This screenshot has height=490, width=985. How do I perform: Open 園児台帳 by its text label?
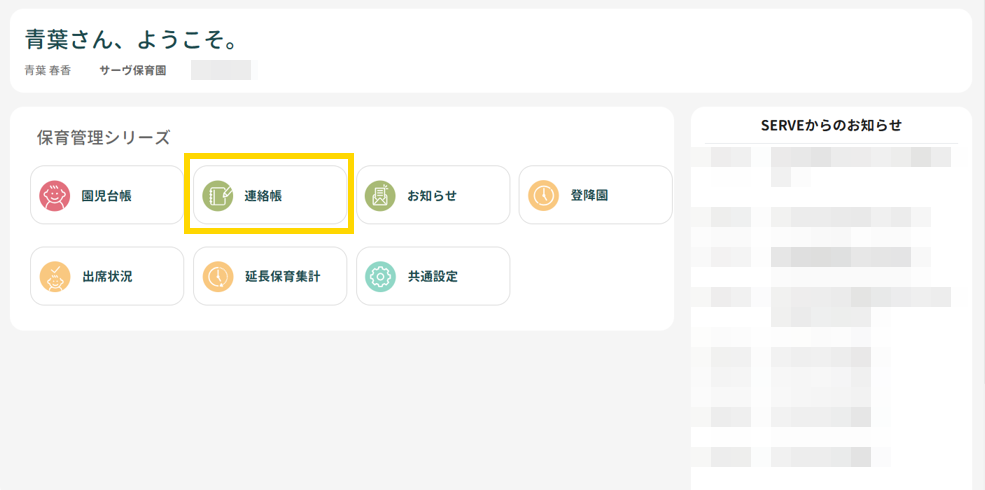coord(106,196)
